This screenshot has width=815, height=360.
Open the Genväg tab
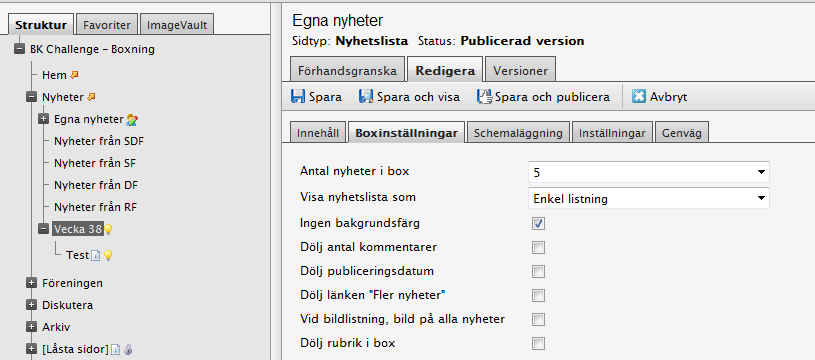click(681, 133)
